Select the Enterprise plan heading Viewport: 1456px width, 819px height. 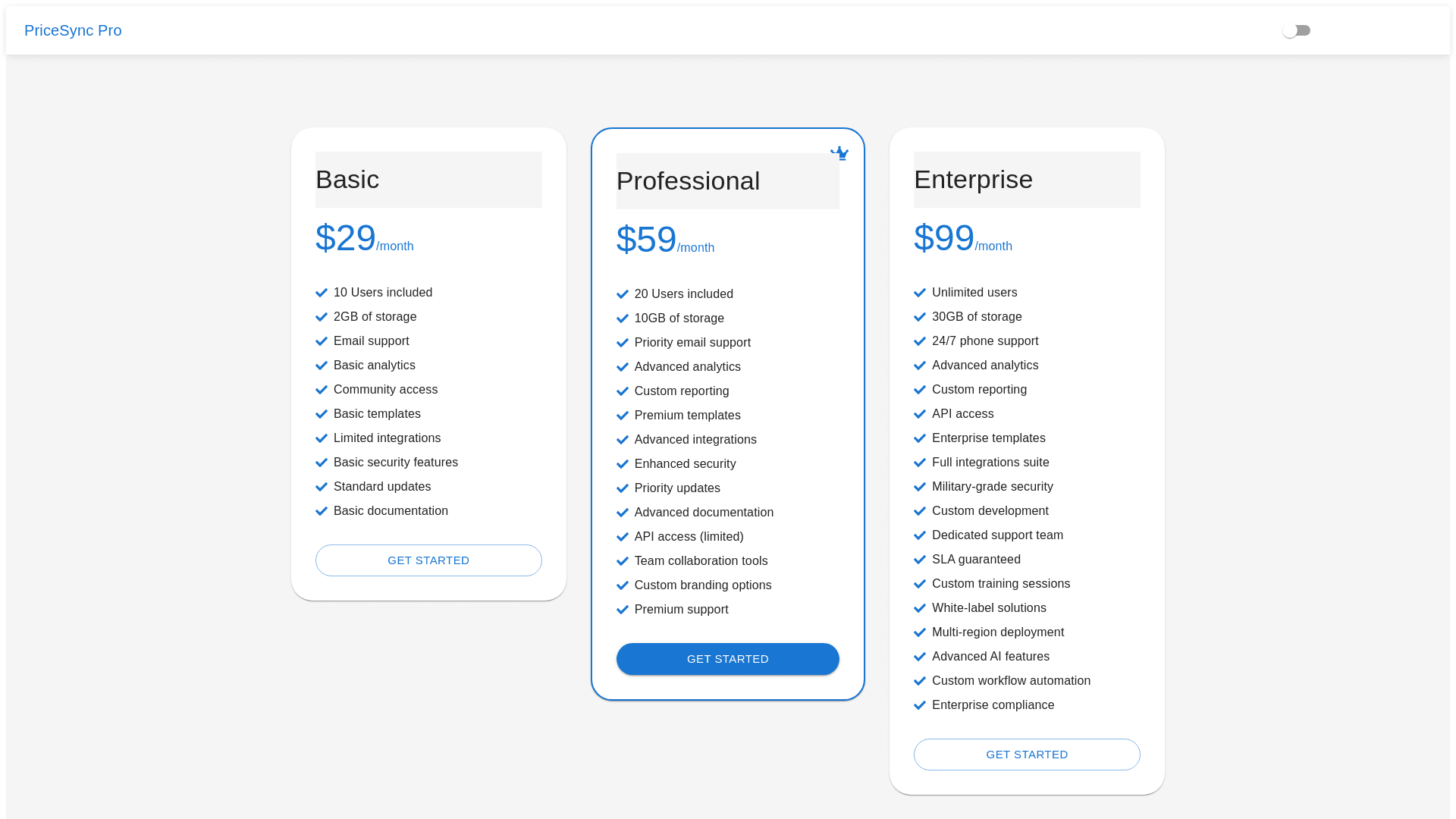coord(973,180)
